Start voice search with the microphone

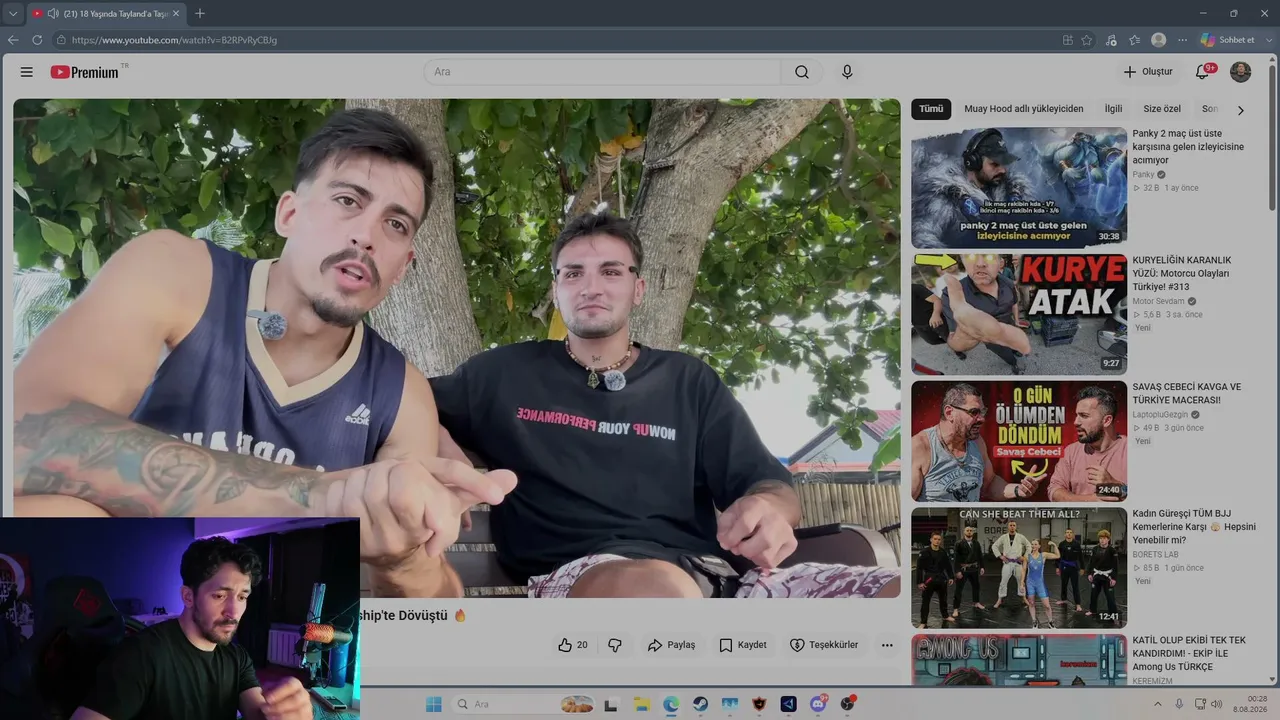point(847,72)
